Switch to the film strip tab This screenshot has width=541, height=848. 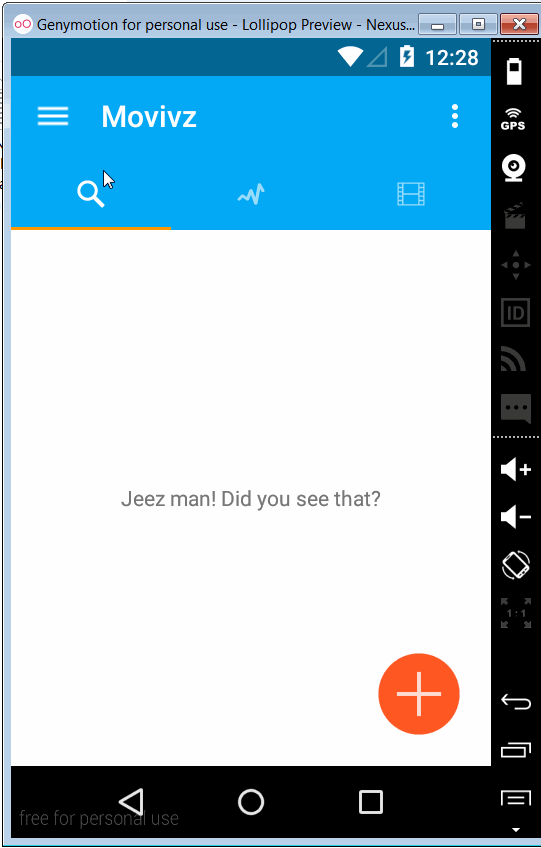click(x=411, y=194)
